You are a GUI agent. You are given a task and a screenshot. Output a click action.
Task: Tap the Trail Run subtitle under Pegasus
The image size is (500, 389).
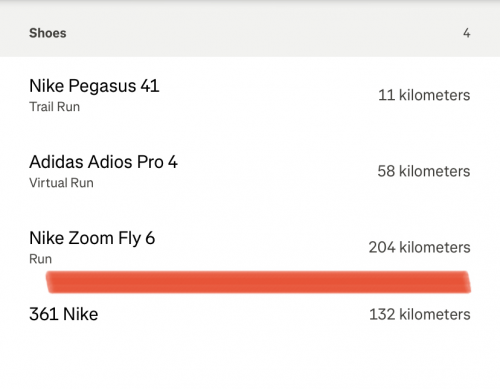[55, 107]
